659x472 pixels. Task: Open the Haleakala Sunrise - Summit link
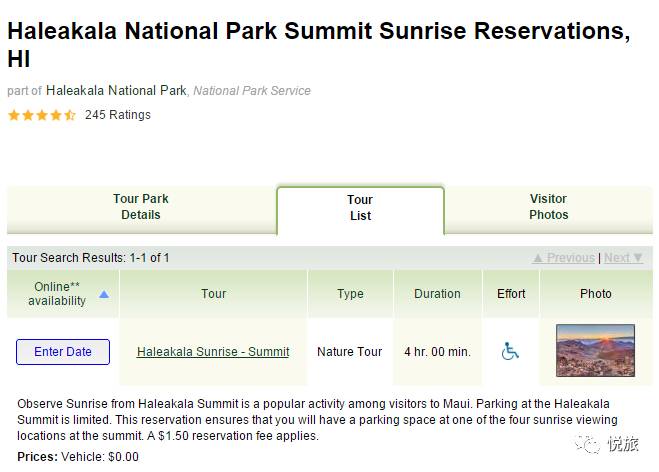pyautogui.click(x=213, y=352)
